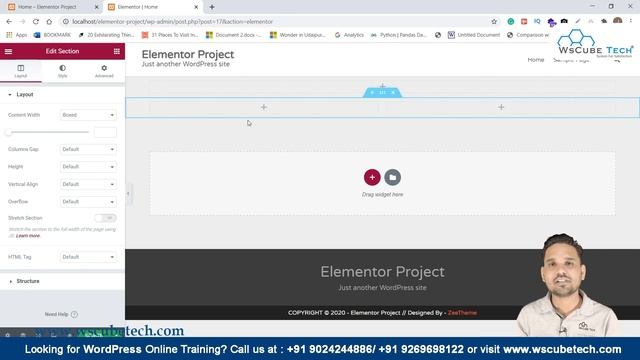
Task: Click the Elementor Project site title
Action: click(188, 54)
